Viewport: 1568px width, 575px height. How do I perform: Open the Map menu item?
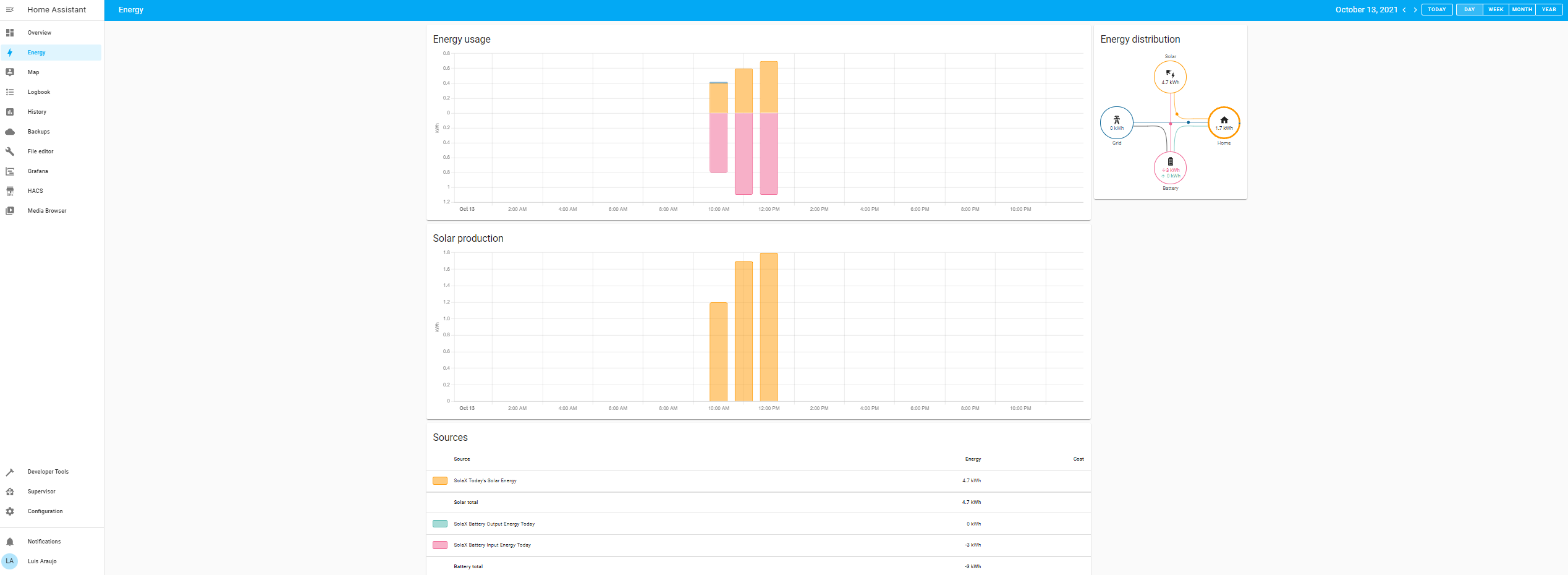click(x=52, y=72)
